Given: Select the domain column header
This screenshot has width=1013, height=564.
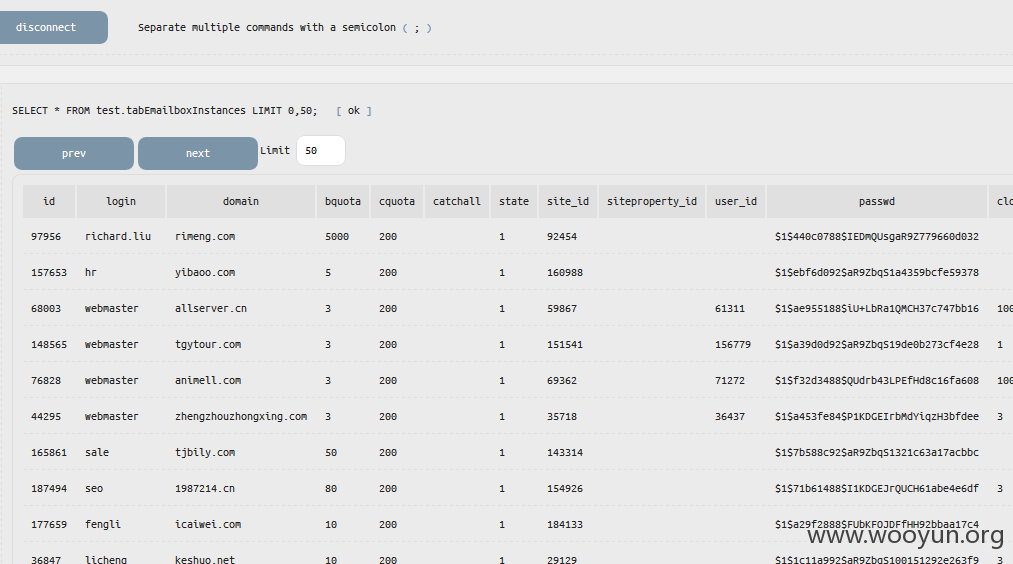Looking at the screenshot, I should pos(241,202).
